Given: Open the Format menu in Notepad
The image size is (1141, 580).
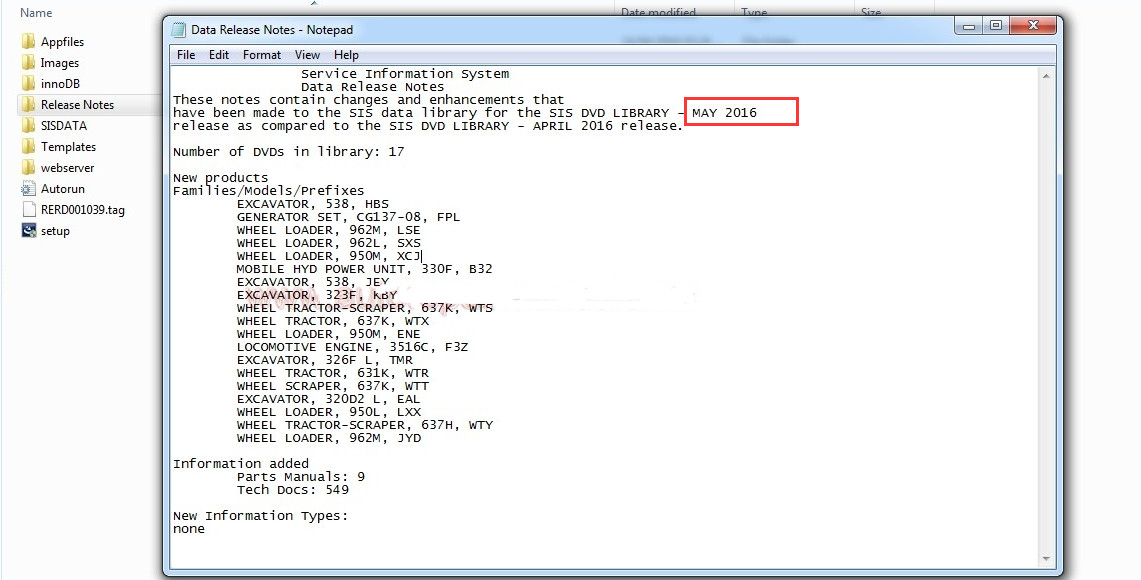Looking at the screenshot, I should pyautogui.click(x=262, y=55).
